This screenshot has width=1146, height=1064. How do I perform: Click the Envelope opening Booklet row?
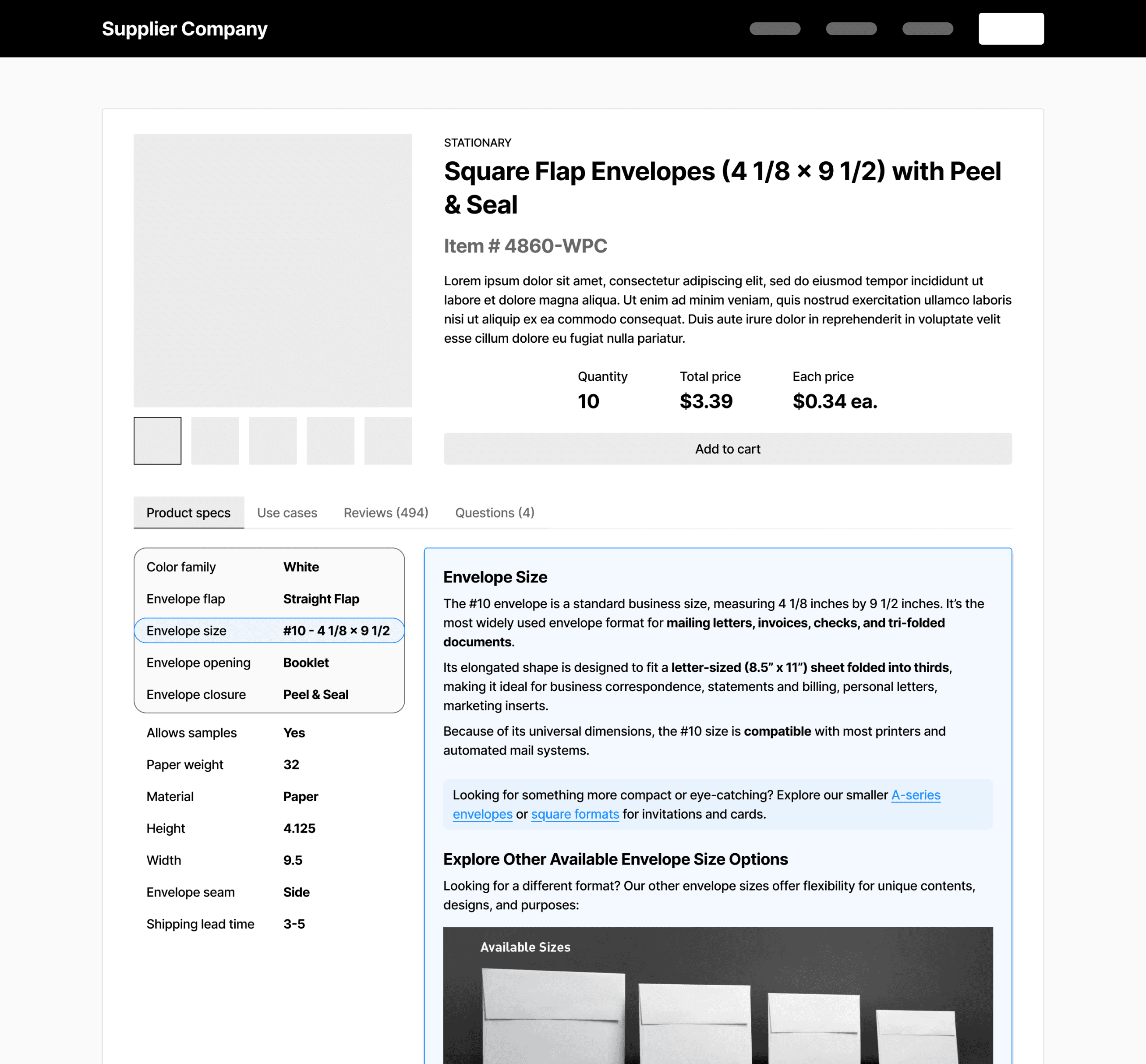[269, 663]
